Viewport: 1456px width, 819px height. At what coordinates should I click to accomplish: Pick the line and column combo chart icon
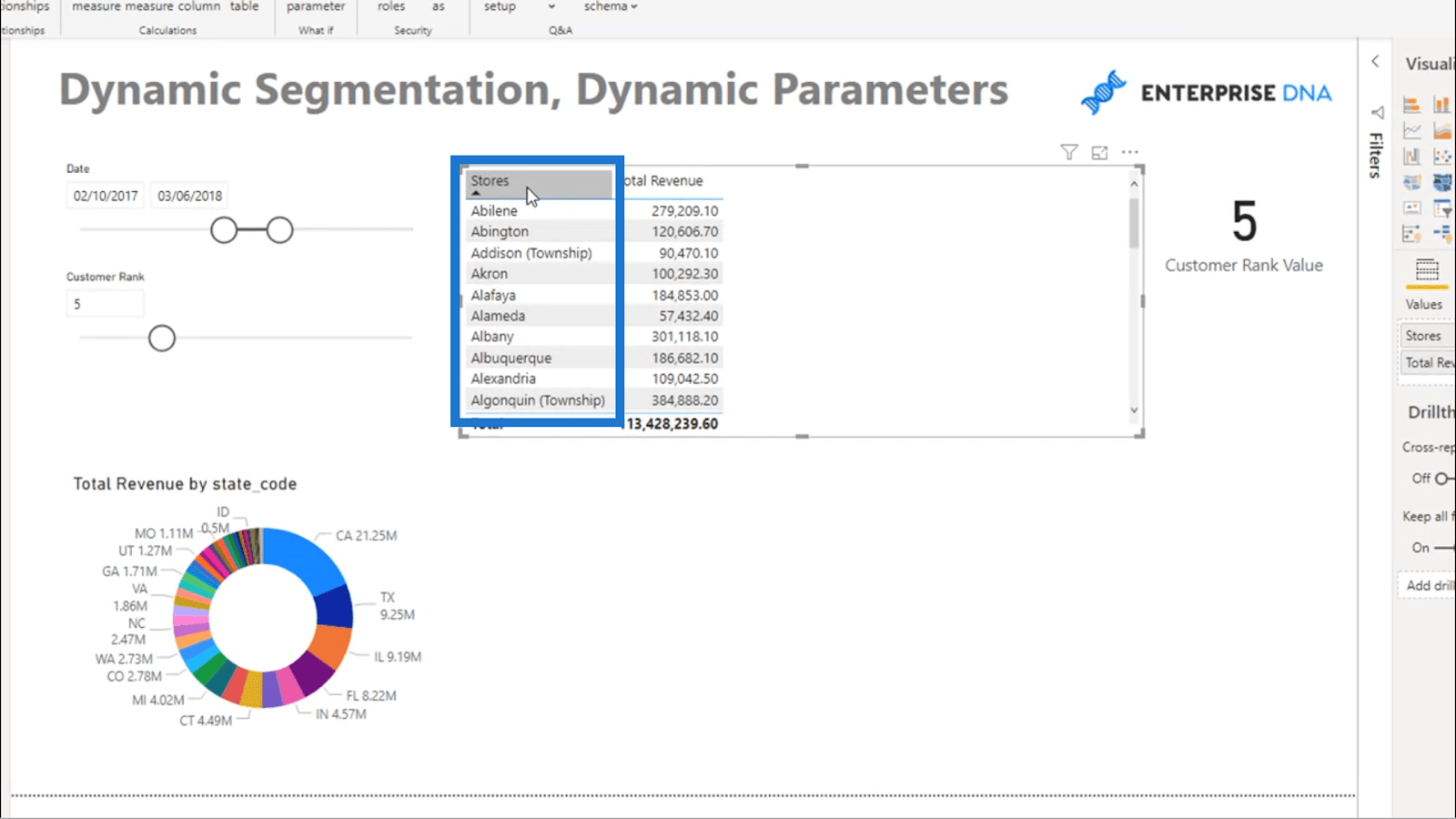click(x=1411, y=157)
